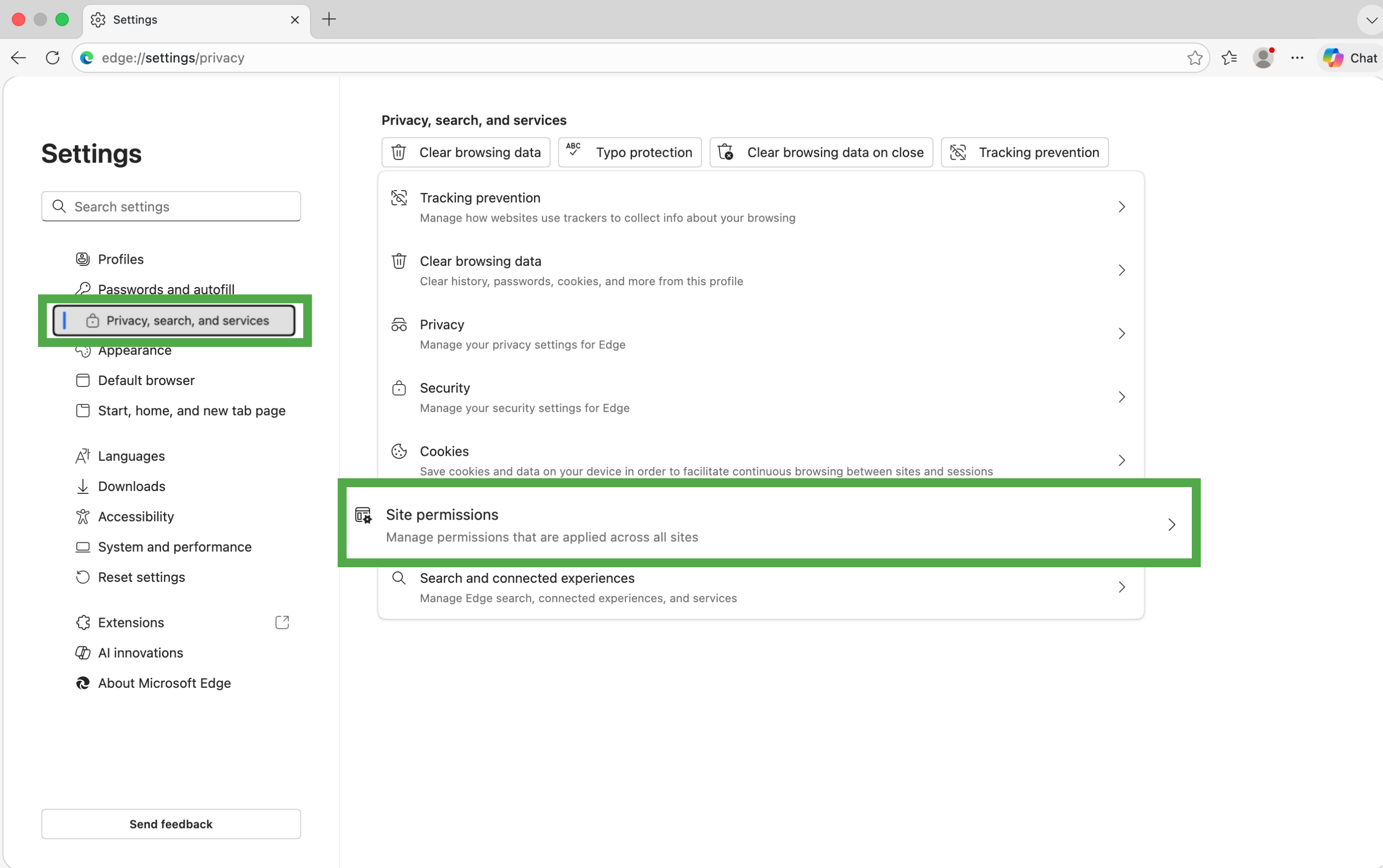Click the Languages icon in sidebar
The width and height of the screenshot is (1383, 868).
83,456
